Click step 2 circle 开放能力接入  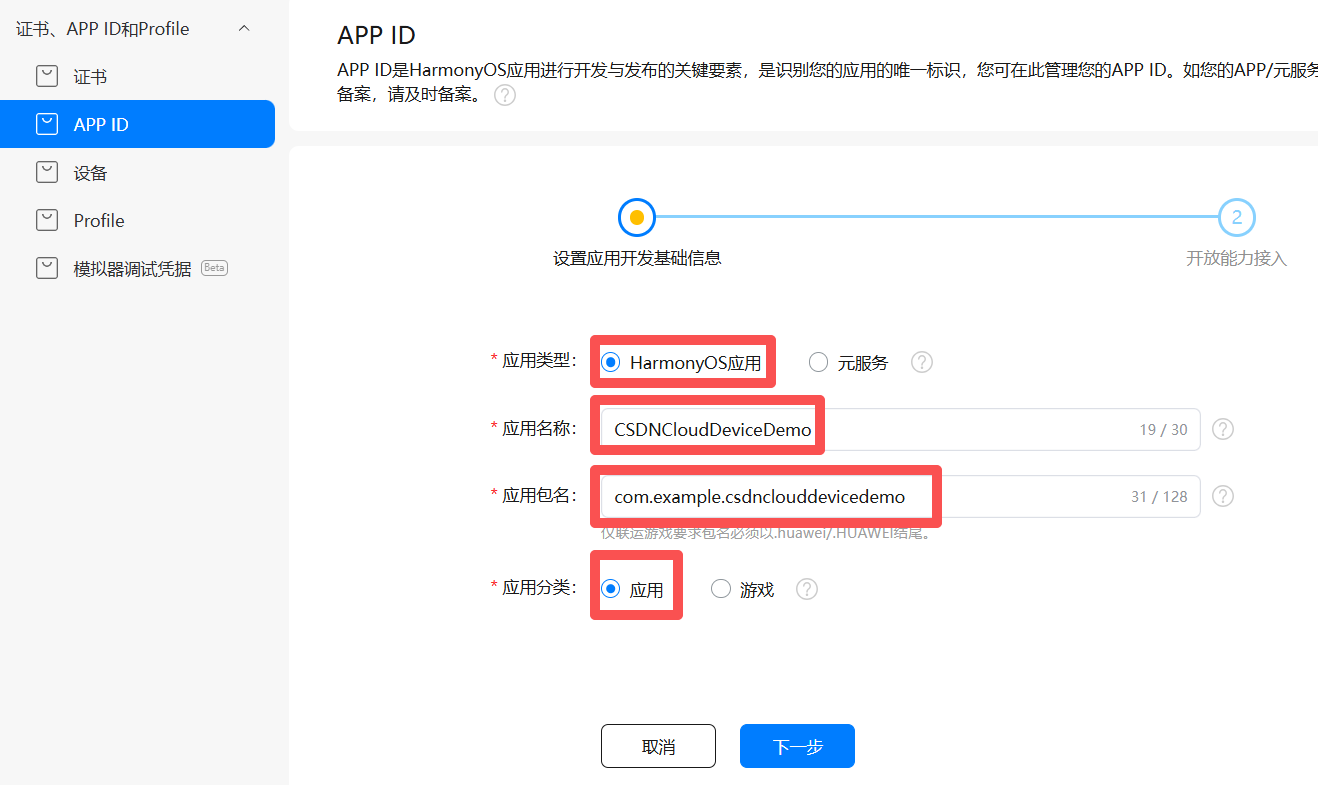pyautogui.click(x=1237, y=216)
